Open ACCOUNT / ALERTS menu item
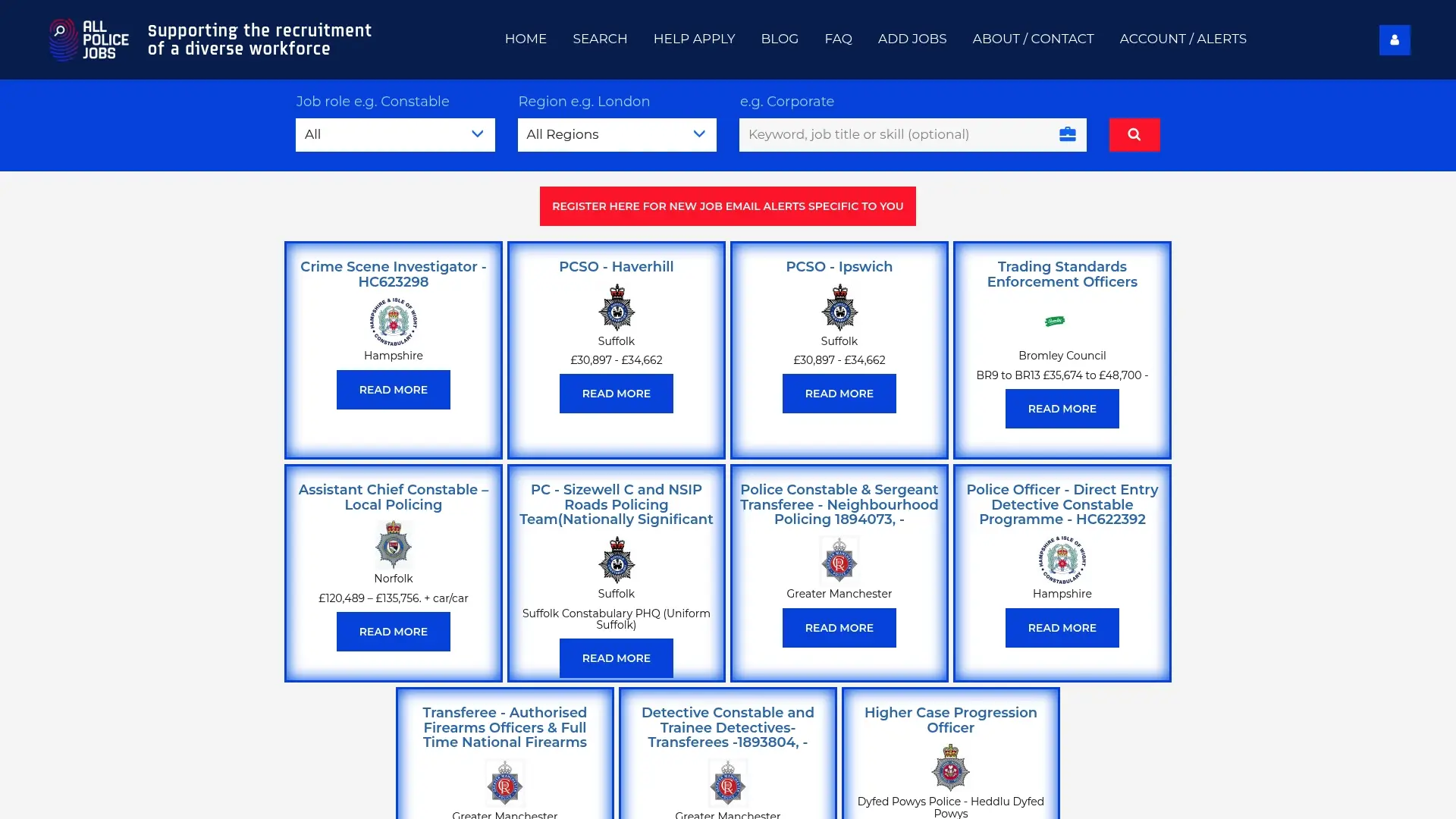This screenshot has width=1456, height=819. (1183, 39)
